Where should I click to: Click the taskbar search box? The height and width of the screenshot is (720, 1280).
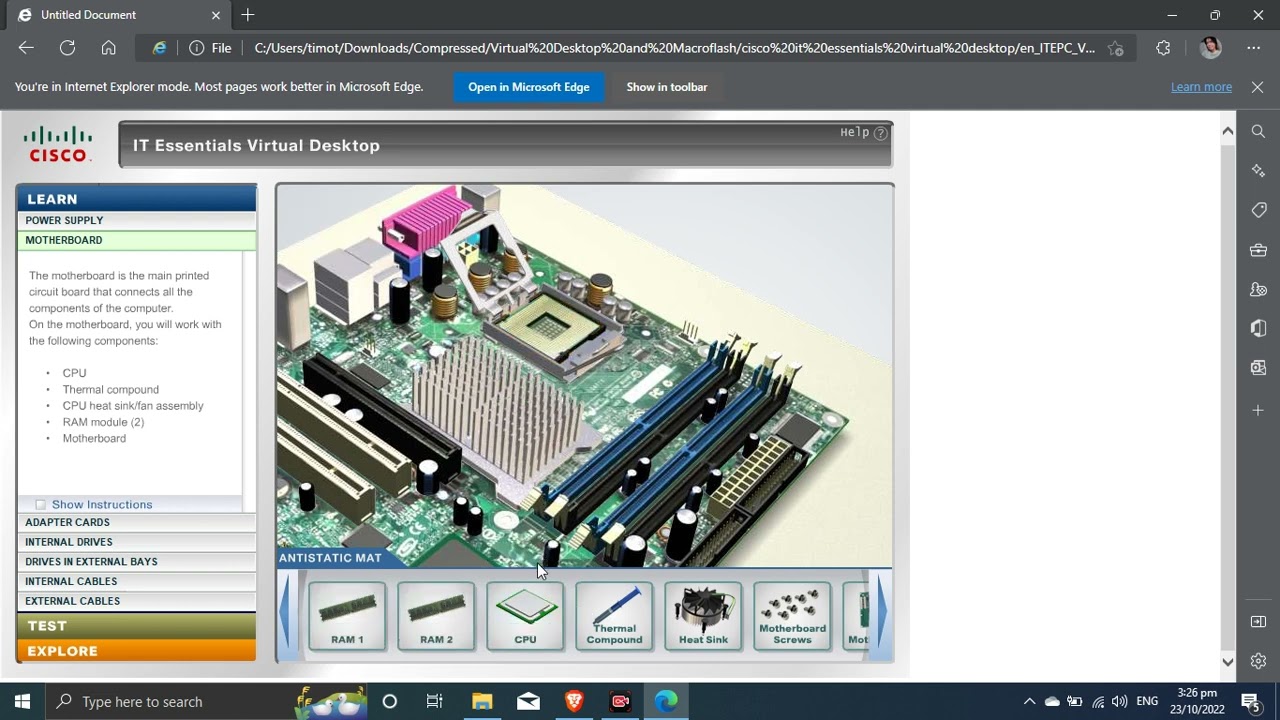pyautogui.click(x=205, y=701)
